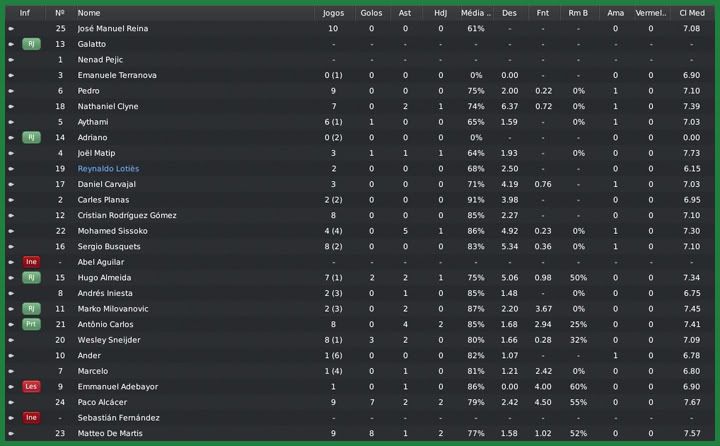The height and width of the screenshot is (446, 720).
Task: Open the Reynaldo Lotiès player link
Action: [x=108, y=169]
